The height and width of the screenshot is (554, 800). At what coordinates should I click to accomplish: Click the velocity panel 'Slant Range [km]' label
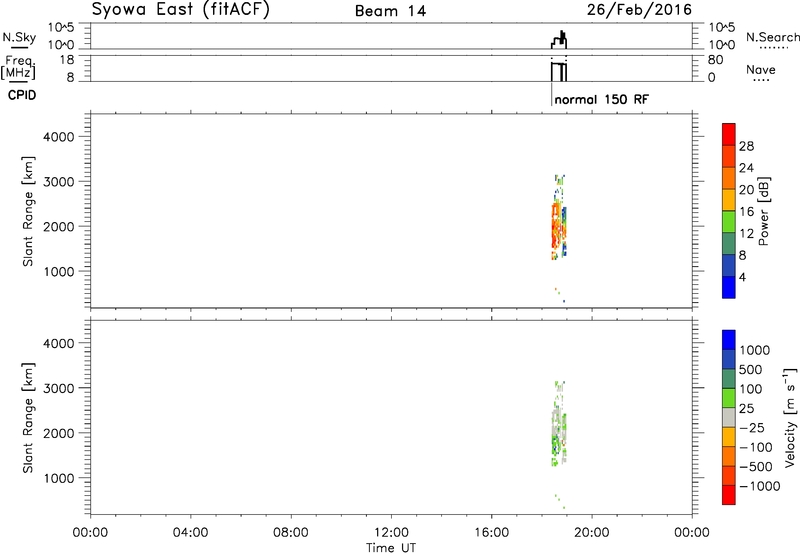pos(28,418)
